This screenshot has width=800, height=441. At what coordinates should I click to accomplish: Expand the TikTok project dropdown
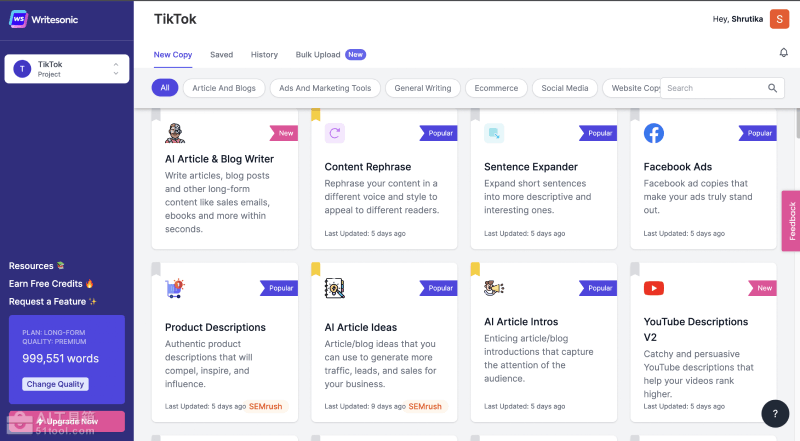coord(116,68)
